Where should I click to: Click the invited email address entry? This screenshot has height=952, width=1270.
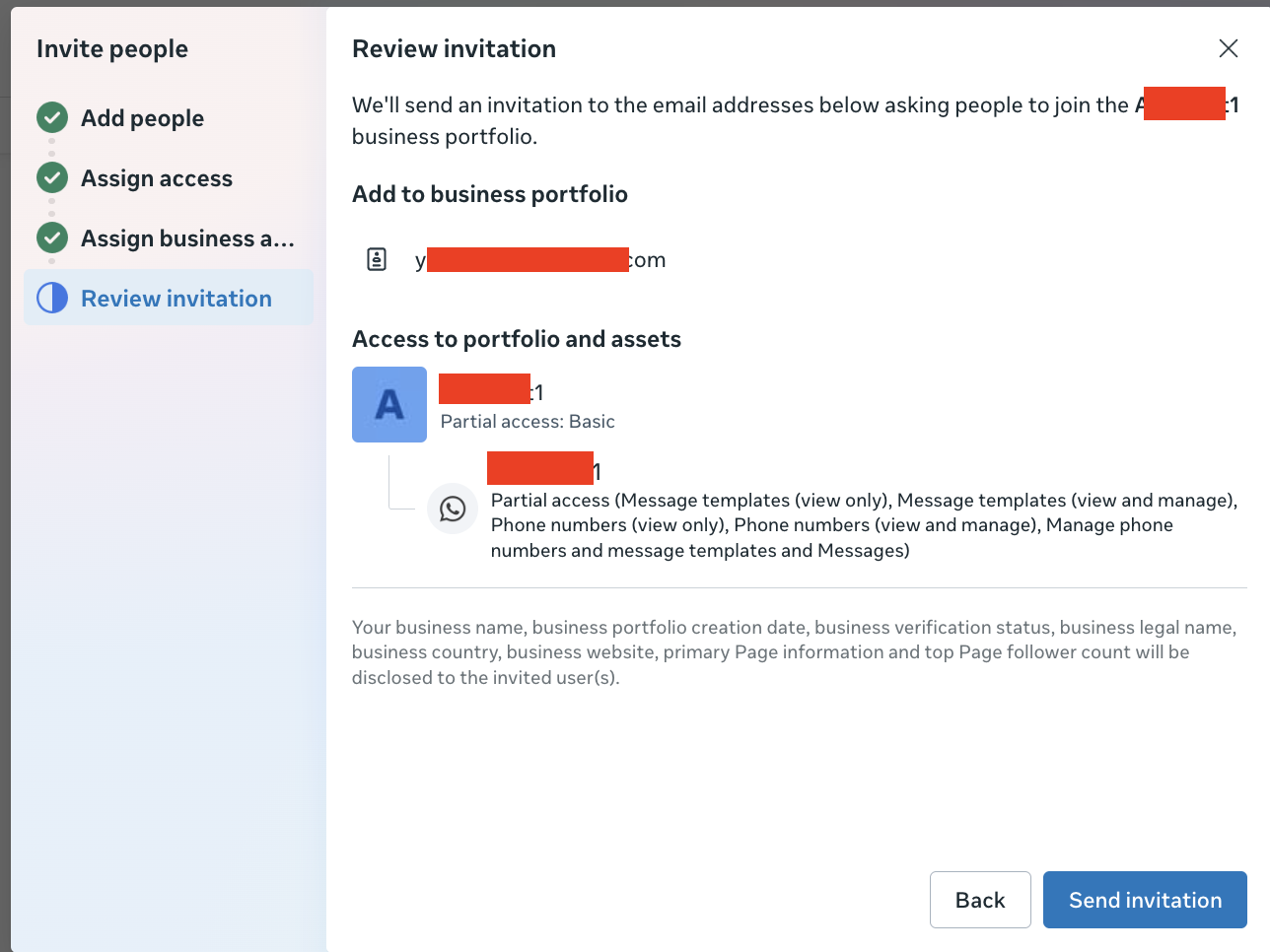click(x=540, y=259)
